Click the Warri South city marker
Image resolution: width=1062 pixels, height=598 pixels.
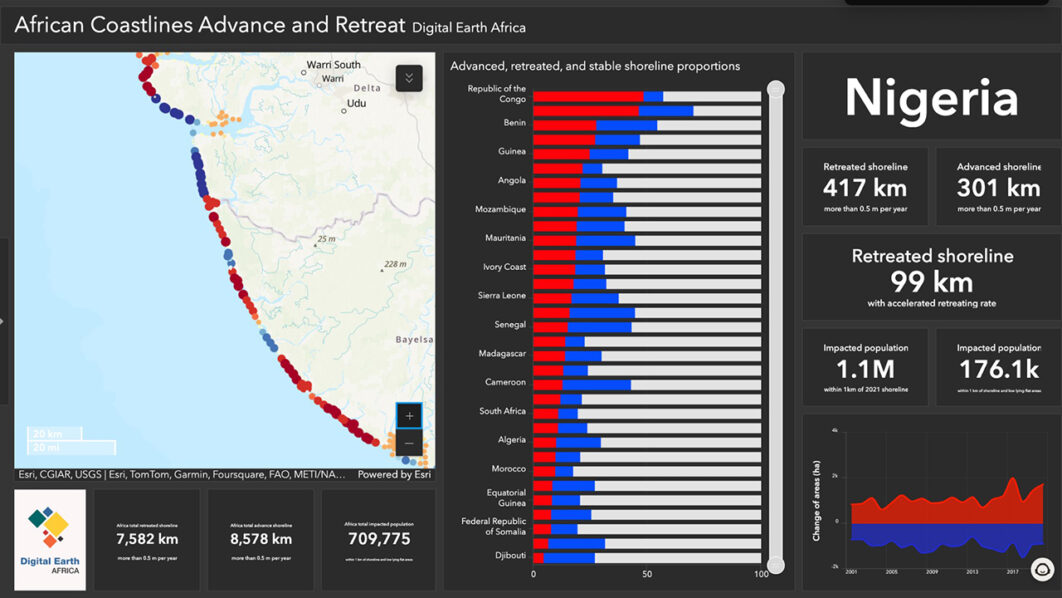click(304, 72)
